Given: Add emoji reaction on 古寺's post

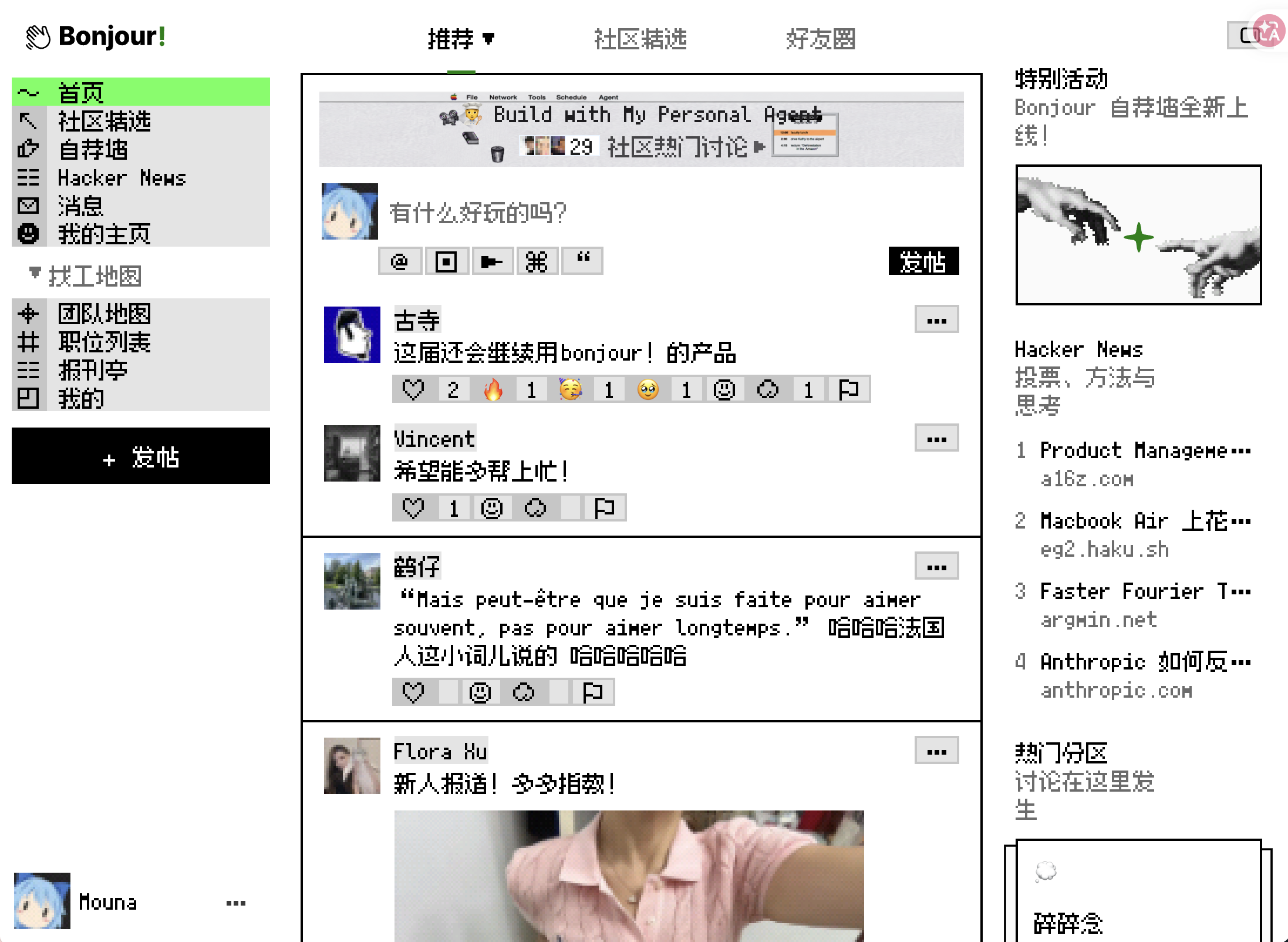Looking at the screenshot, I should click(x=724, y=389).
